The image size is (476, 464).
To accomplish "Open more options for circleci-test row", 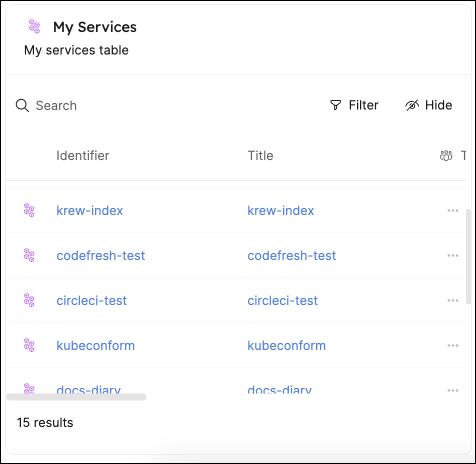I will (453, 300).
